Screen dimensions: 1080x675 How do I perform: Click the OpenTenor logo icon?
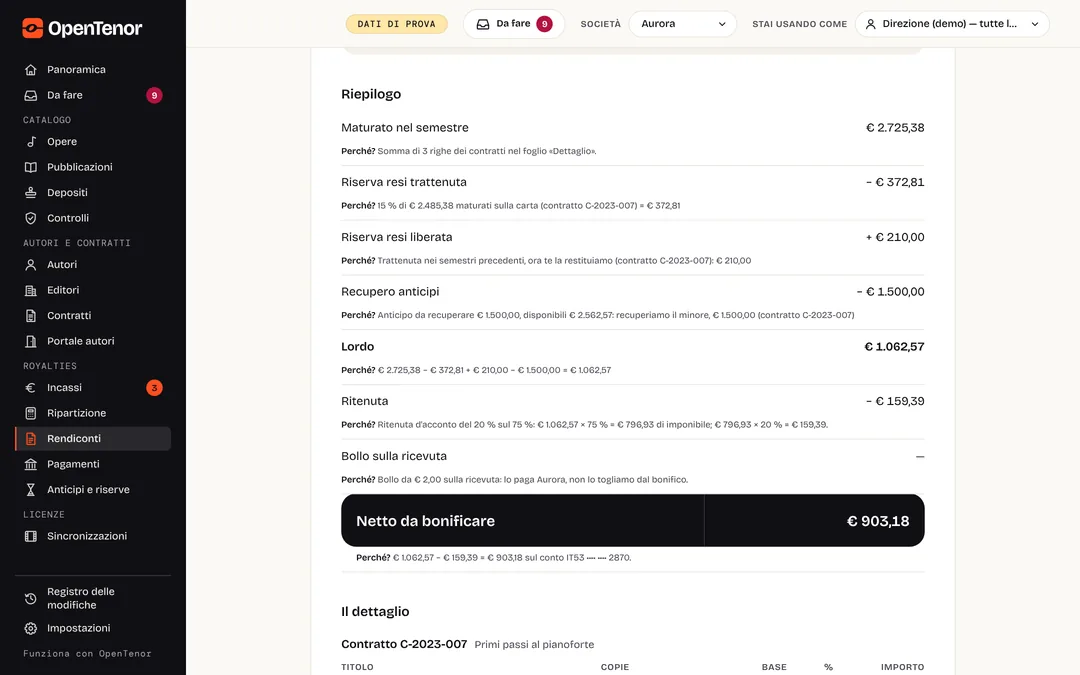(x=32, y=28)
